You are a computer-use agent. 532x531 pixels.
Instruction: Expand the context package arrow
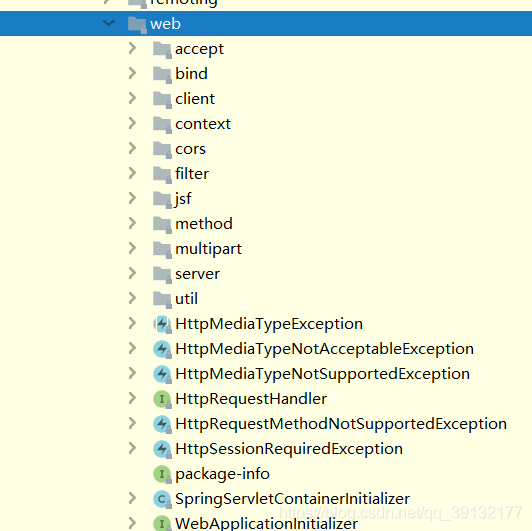click(x=132, y=123)
